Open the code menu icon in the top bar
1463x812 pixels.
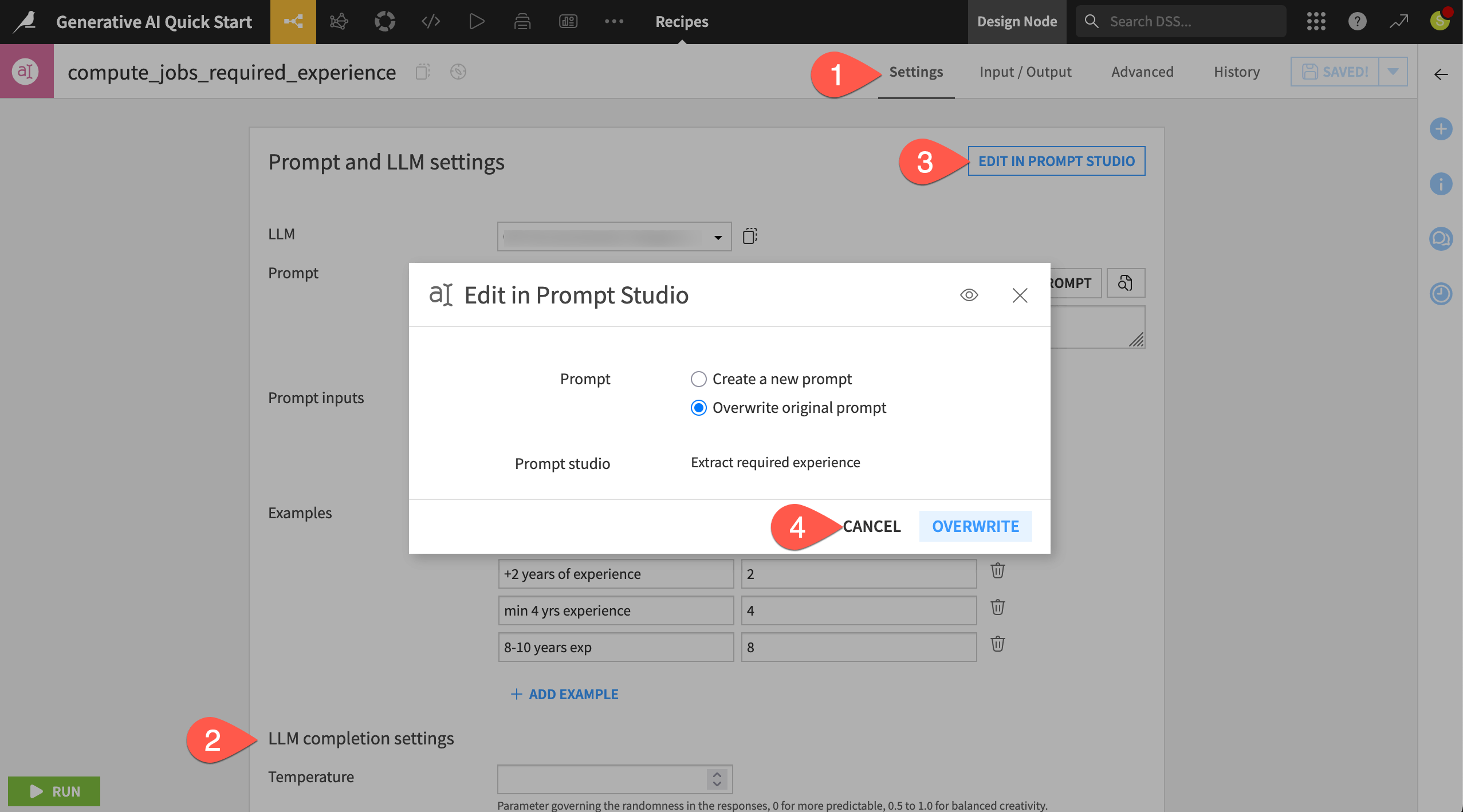click(x=430, y=22)
